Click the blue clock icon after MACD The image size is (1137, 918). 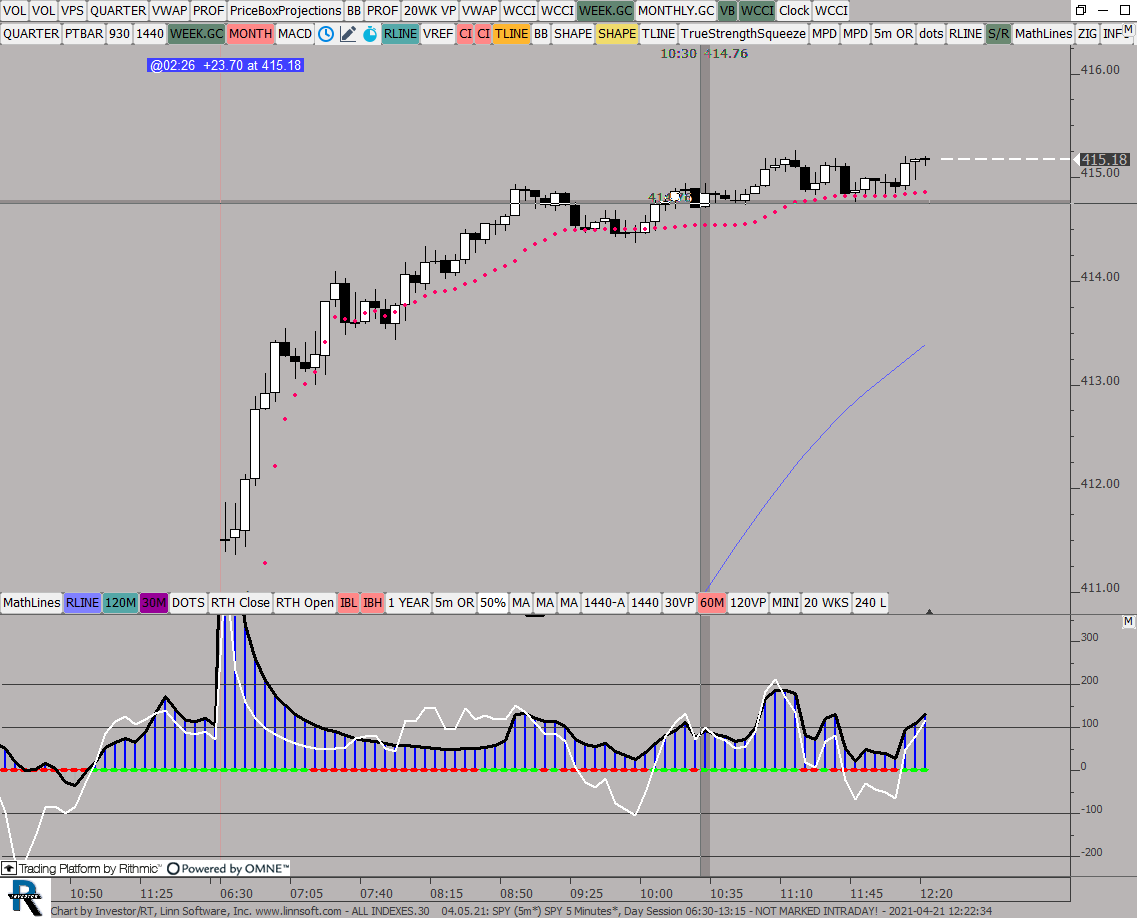(x=326, y=34)
